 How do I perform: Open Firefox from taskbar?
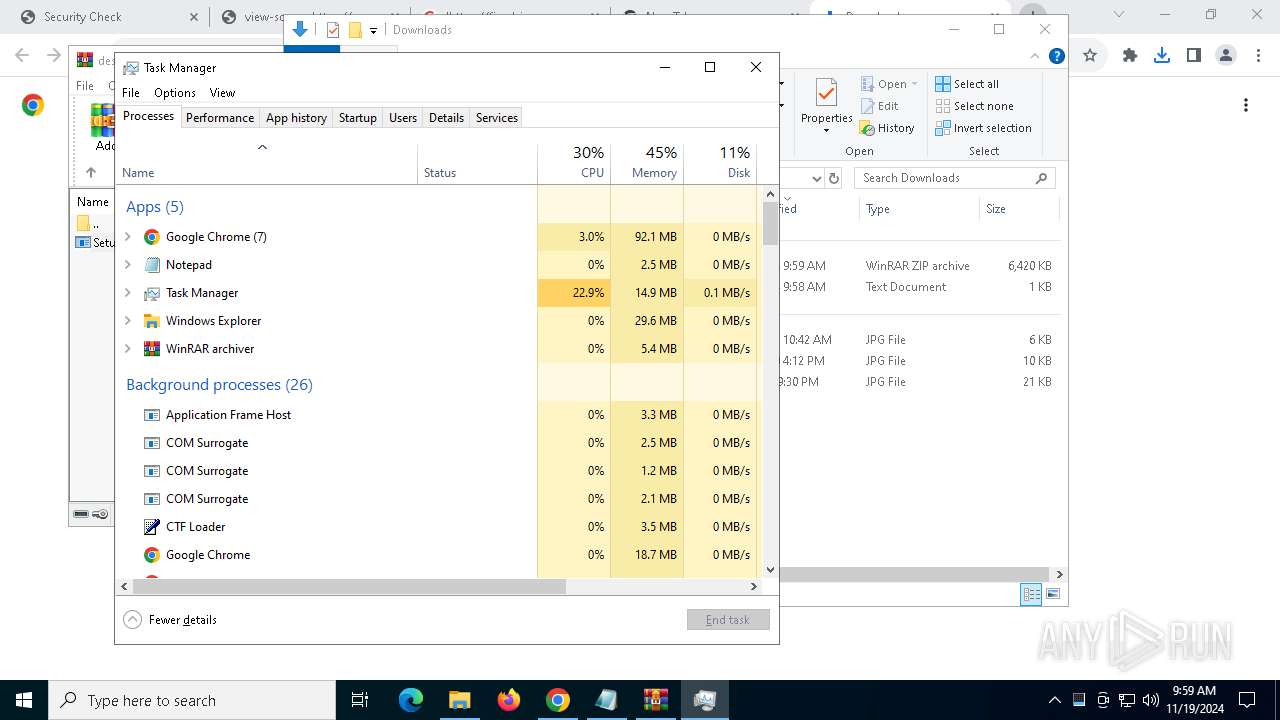(509, 700)
